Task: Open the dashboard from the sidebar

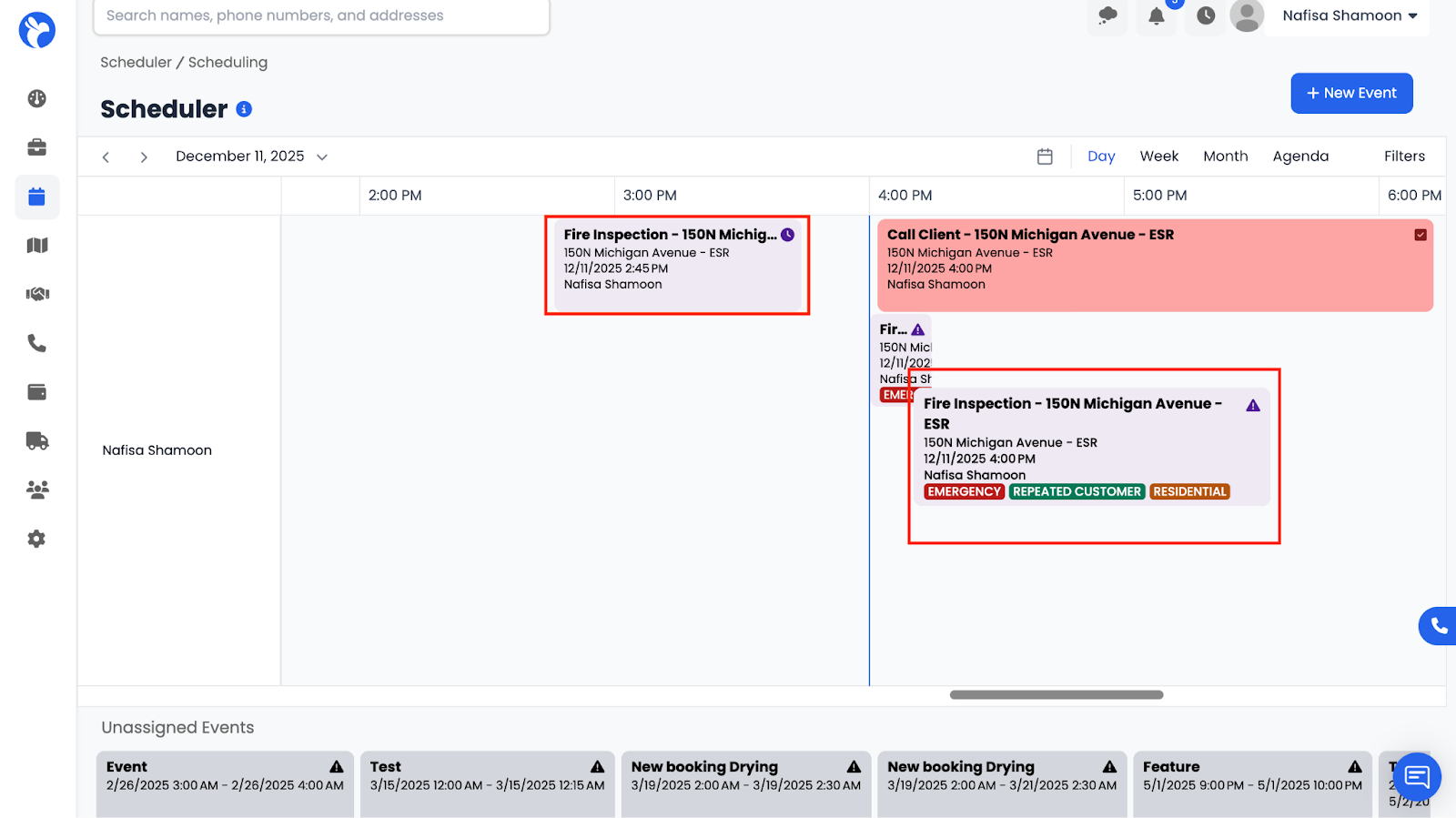Action: pyautogui.click(x=36, y=98)
